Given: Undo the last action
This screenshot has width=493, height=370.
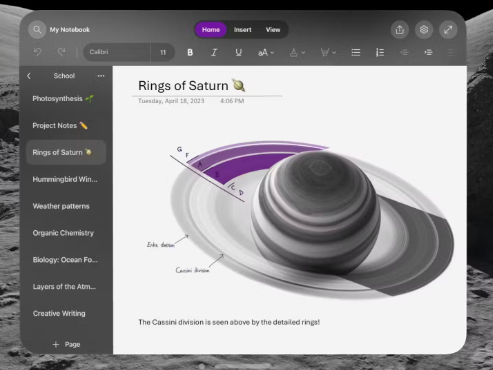Looking at the screenshot, I should pyautogui.click(x=38, y=52).
